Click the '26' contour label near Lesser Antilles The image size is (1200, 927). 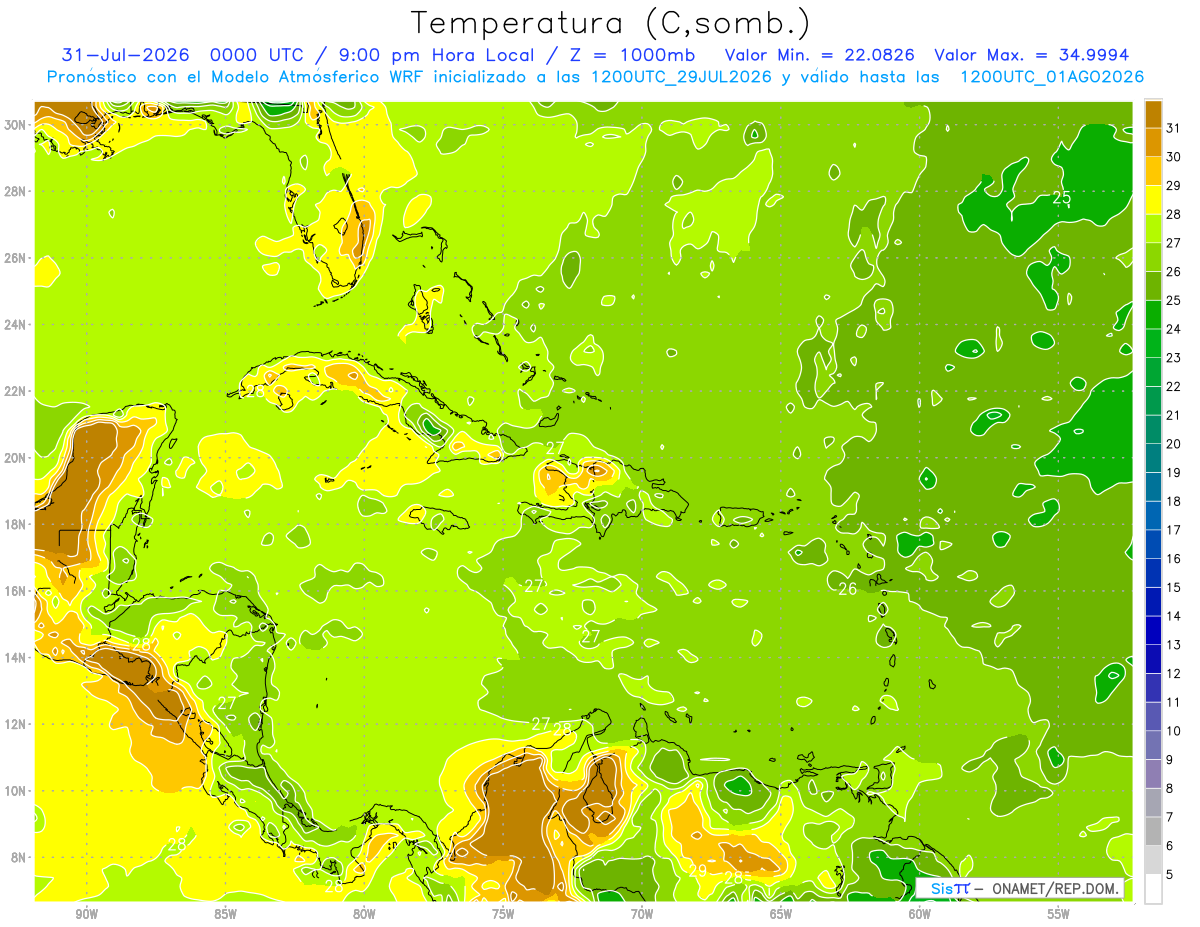[848, 589]
